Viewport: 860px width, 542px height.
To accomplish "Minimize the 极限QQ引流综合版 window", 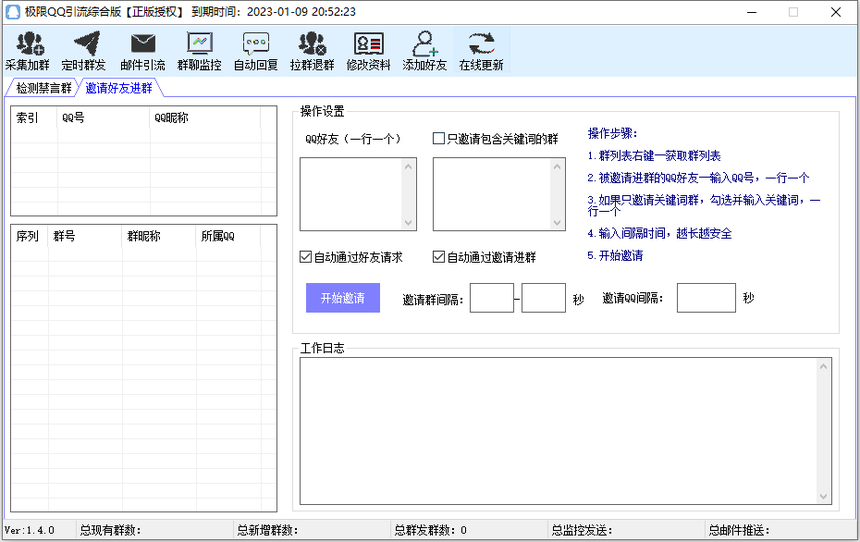I will pos(752,12).
